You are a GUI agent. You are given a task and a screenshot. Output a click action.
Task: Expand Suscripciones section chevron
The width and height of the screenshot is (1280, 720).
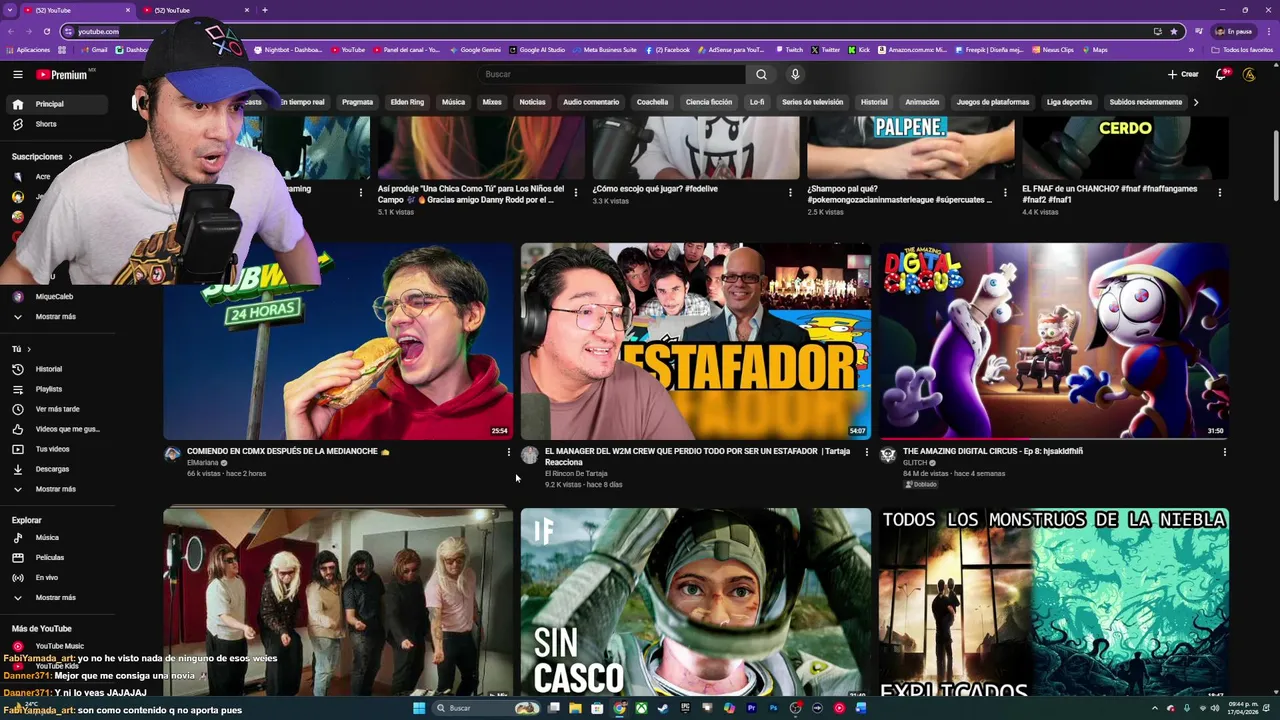pyautogui.click(x=70, y=157)
